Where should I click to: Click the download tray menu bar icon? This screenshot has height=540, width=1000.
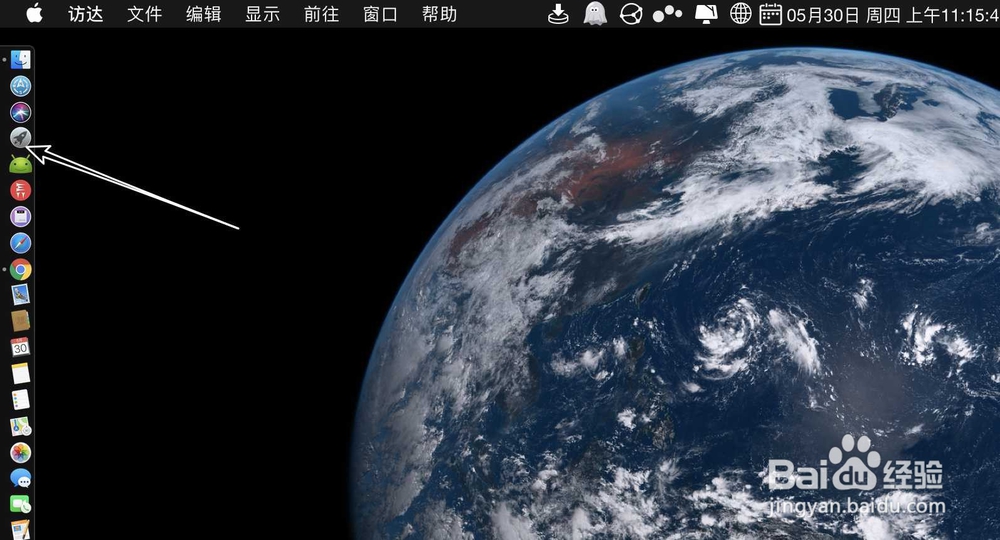coord(558,14)
